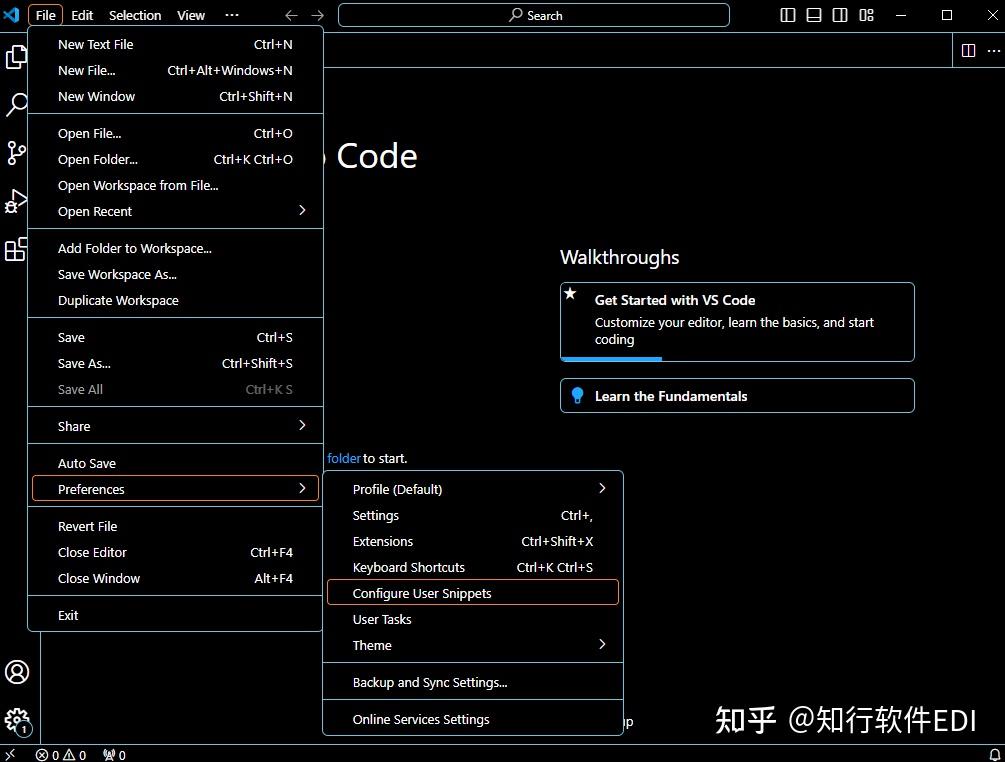
Task: Choose Online Services Settings
Action: 473,720
